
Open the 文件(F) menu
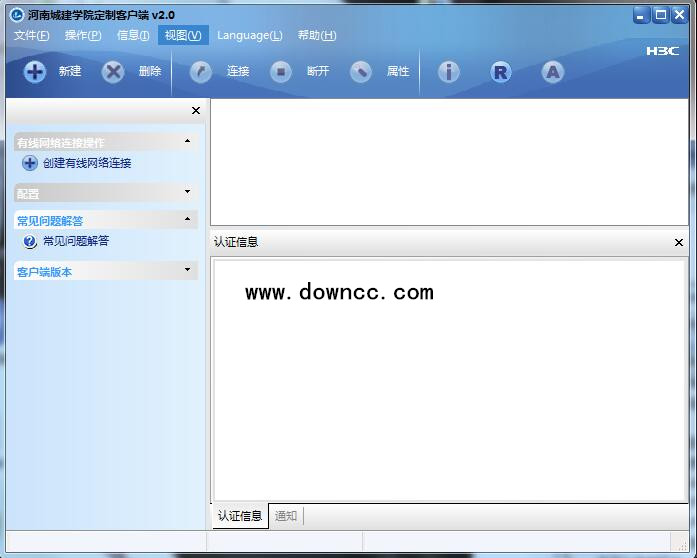[x=32, y=35]
